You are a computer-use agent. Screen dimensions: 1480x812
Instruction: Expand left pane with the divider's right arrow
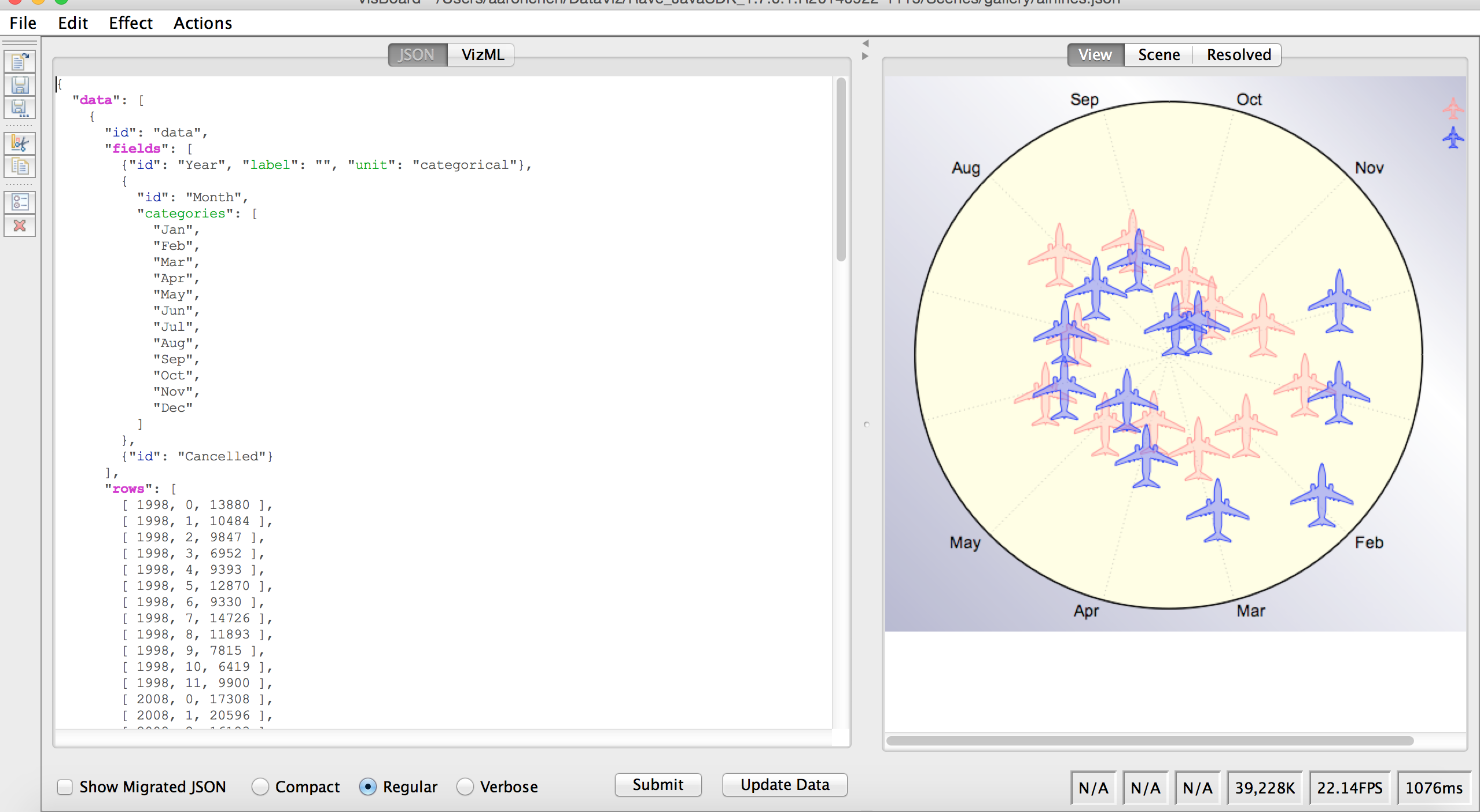[866, 56]
